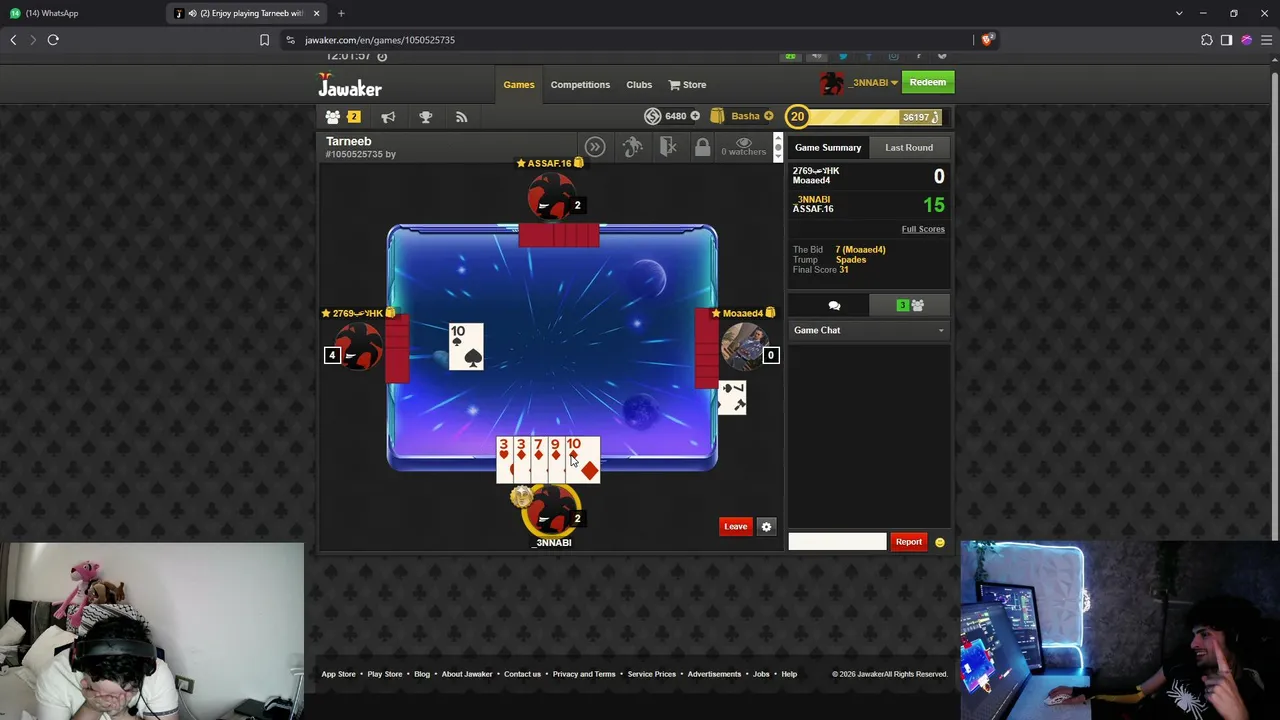
Task: Play the 3 of diamonds card
Action: 521,459
